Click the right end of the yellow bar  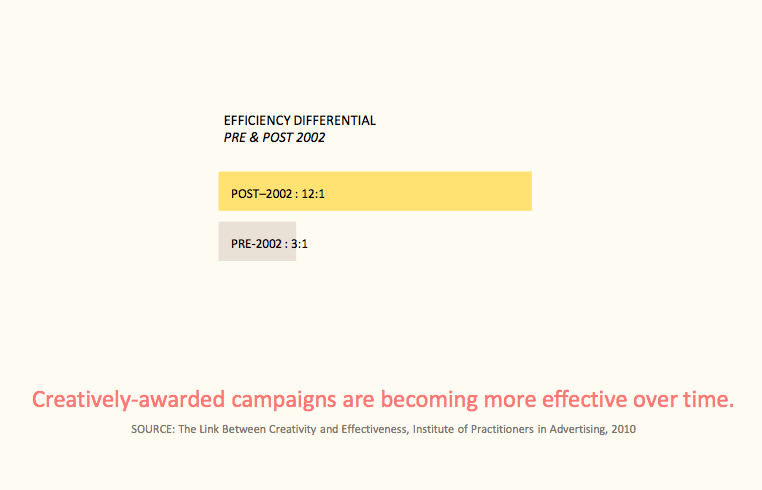point(527,191)
